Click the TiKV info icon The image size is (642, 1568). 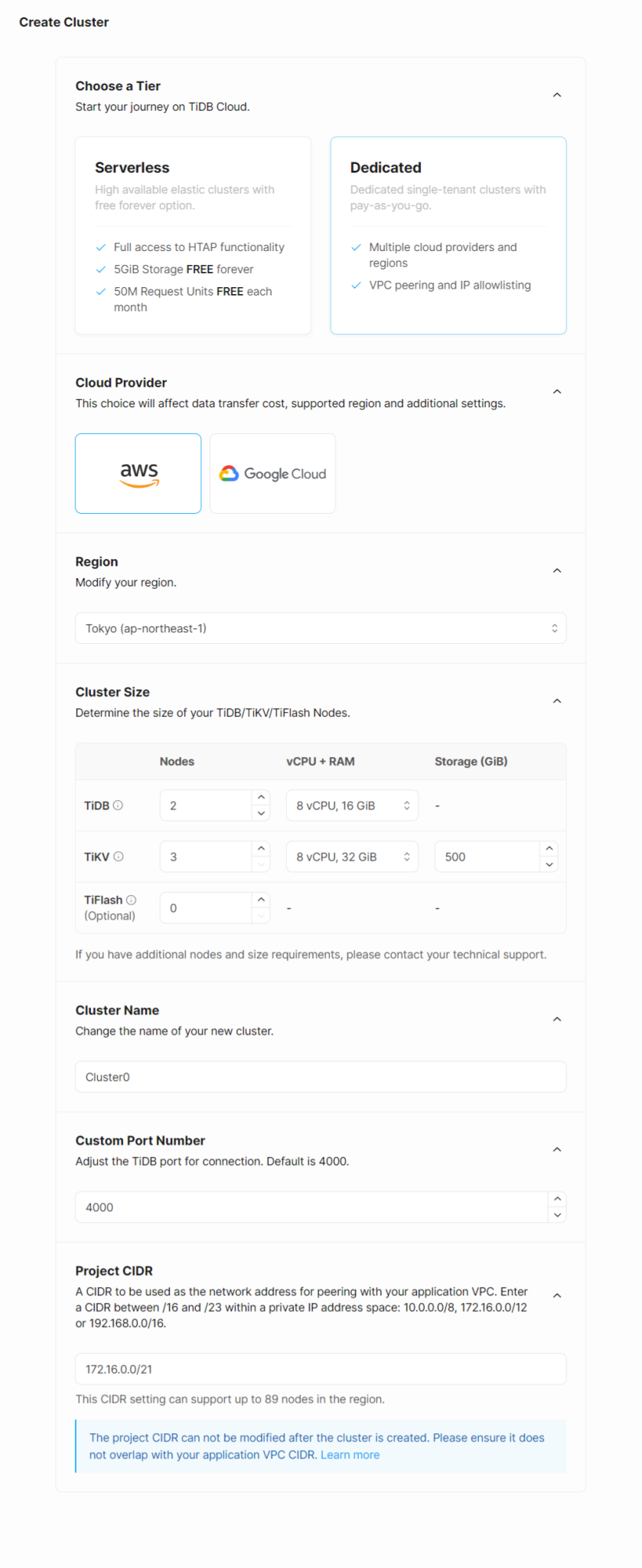[119, 857]
